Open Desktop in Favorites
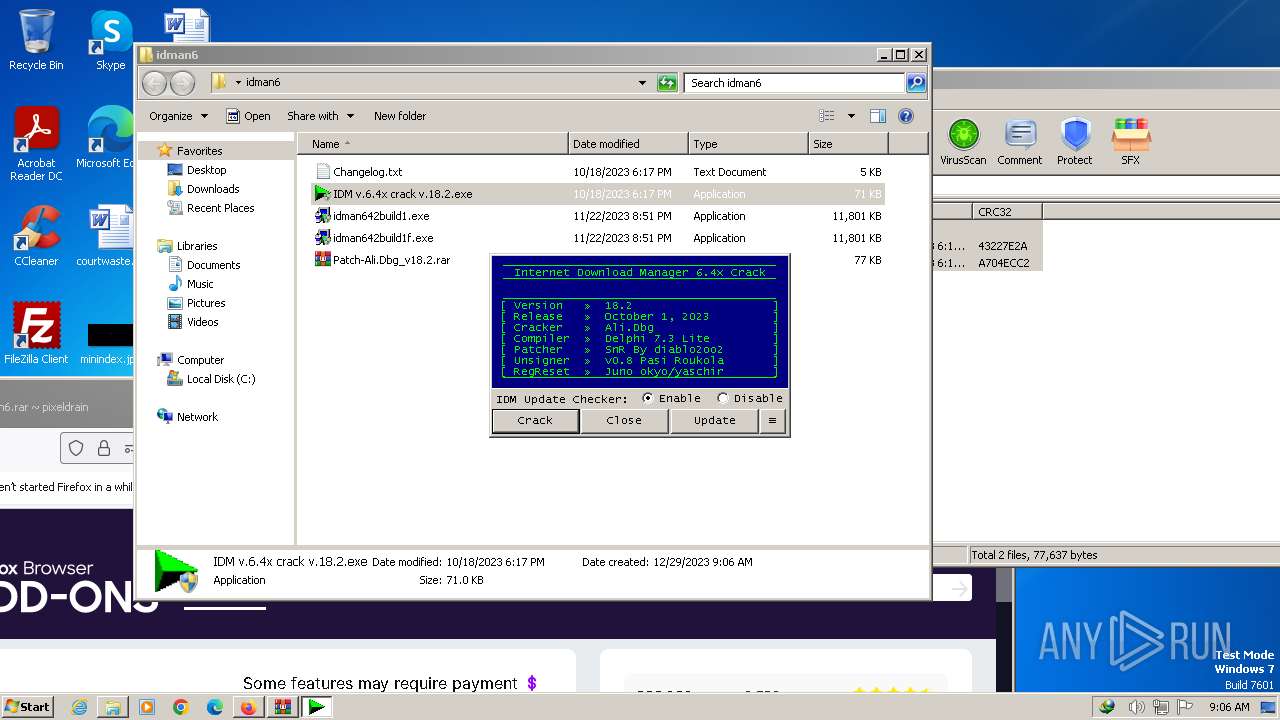1280x720 pixels. pos(206,170)
